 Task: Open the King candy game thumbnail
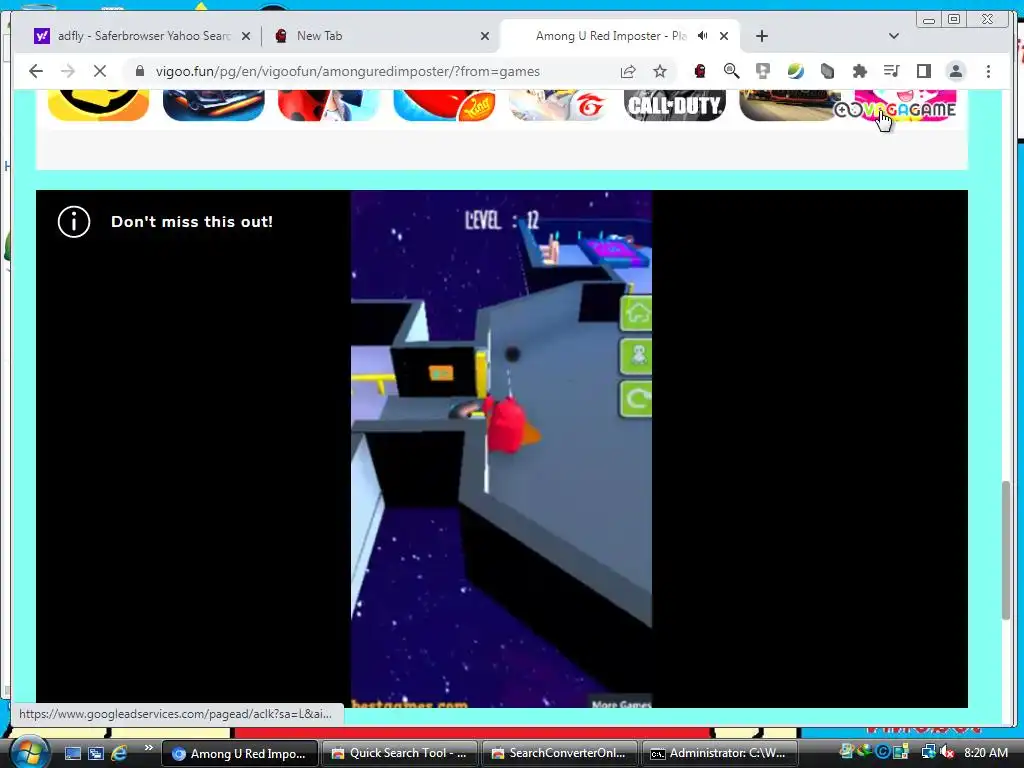coord(444,106)
